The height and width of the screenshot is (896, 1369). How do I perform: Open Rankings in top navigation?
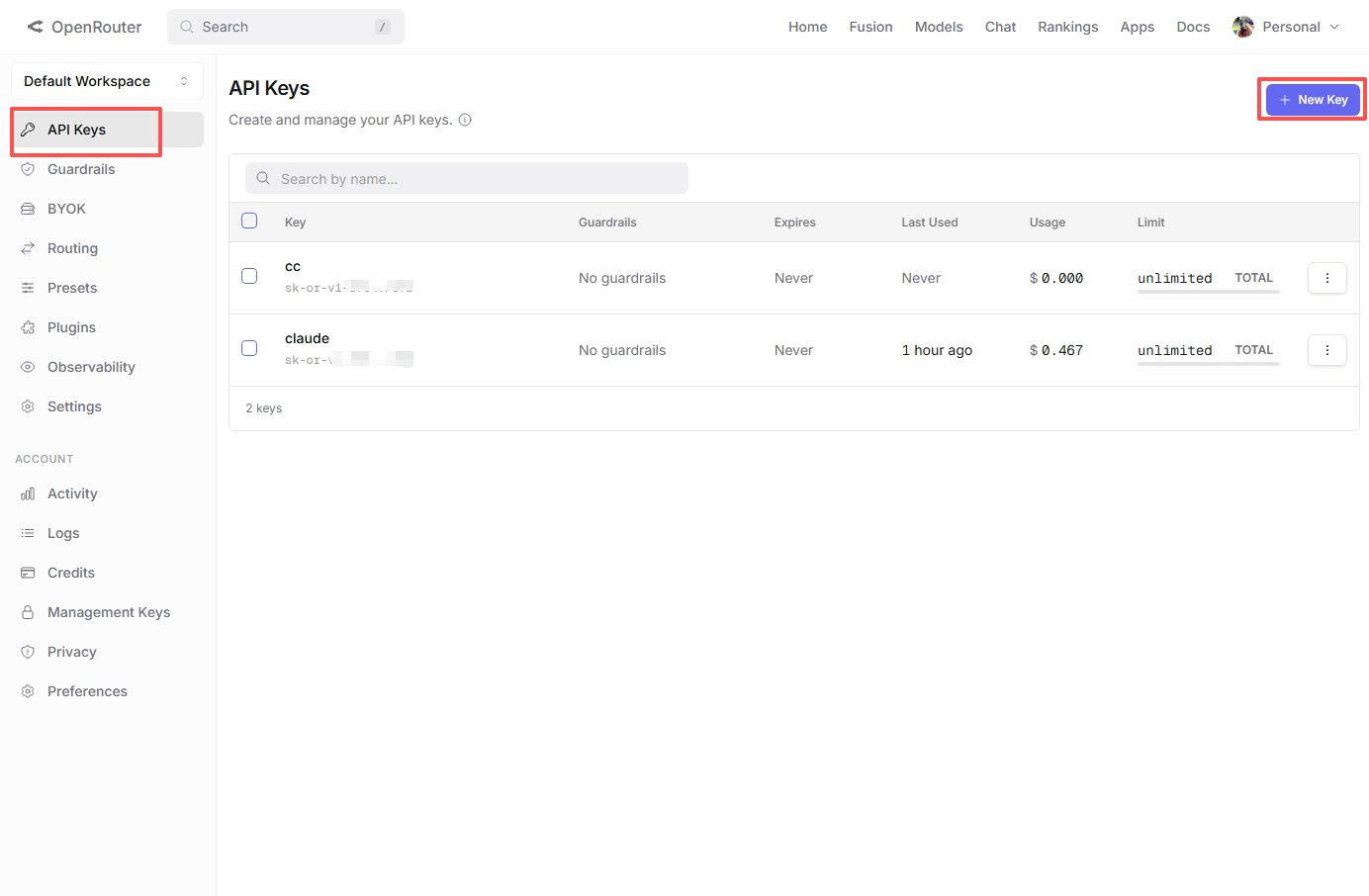pos(1067,27)
